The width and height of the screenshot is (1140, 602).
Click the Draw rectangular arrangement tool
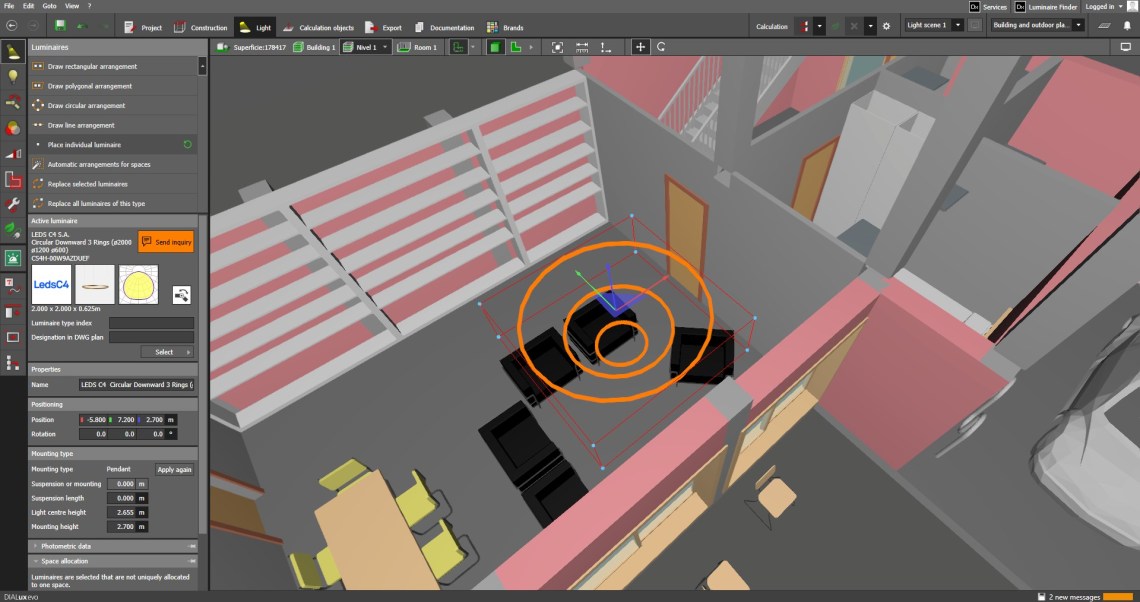[x=92, y=67]
